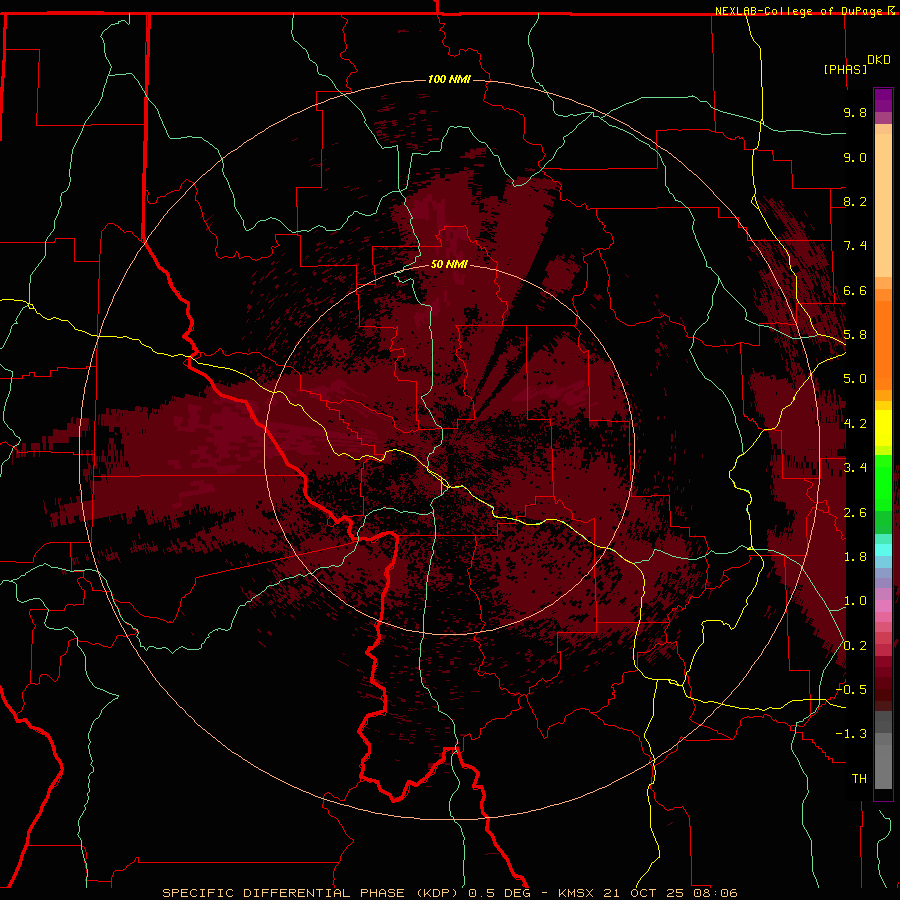
Task: Pick the yellow band of the color bar
Action: click(883, 428)
